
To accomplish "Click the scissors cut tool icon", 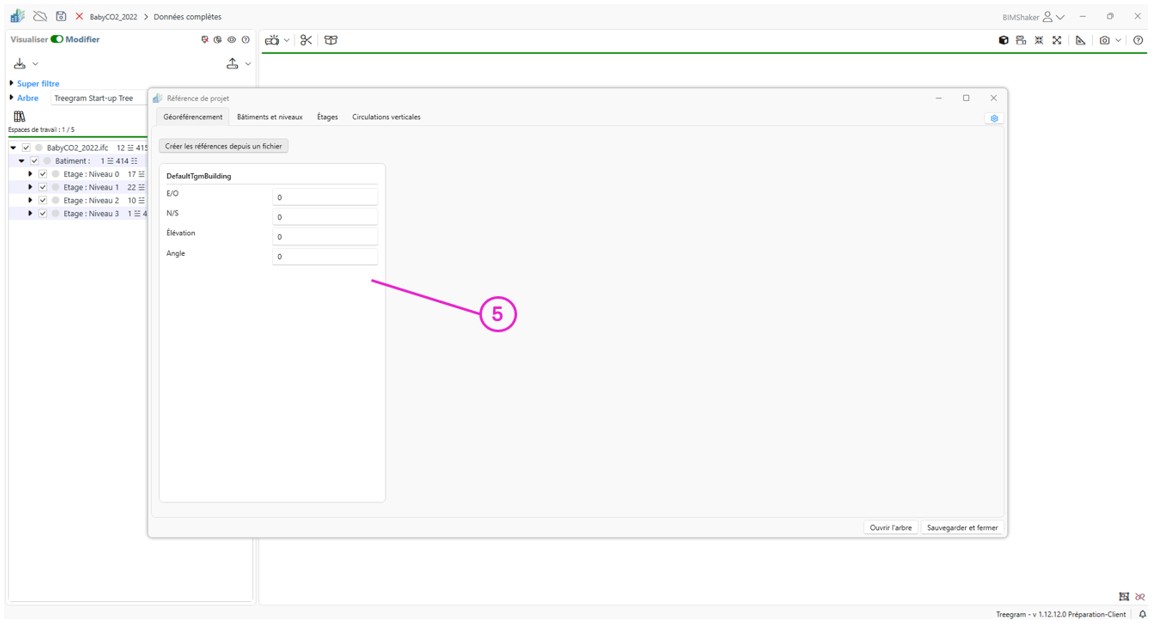I will point(306,40).
